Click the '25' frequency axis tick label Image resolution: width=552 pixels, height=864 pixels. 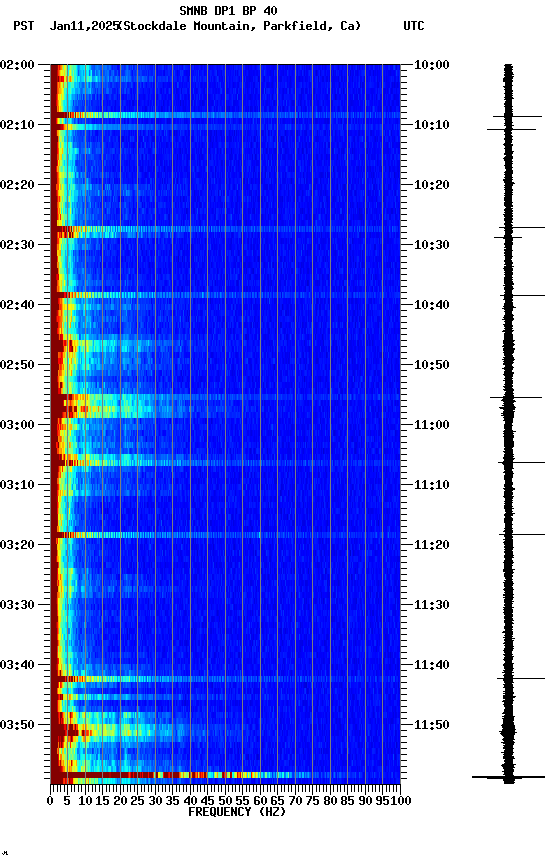(x=137, y=801)
